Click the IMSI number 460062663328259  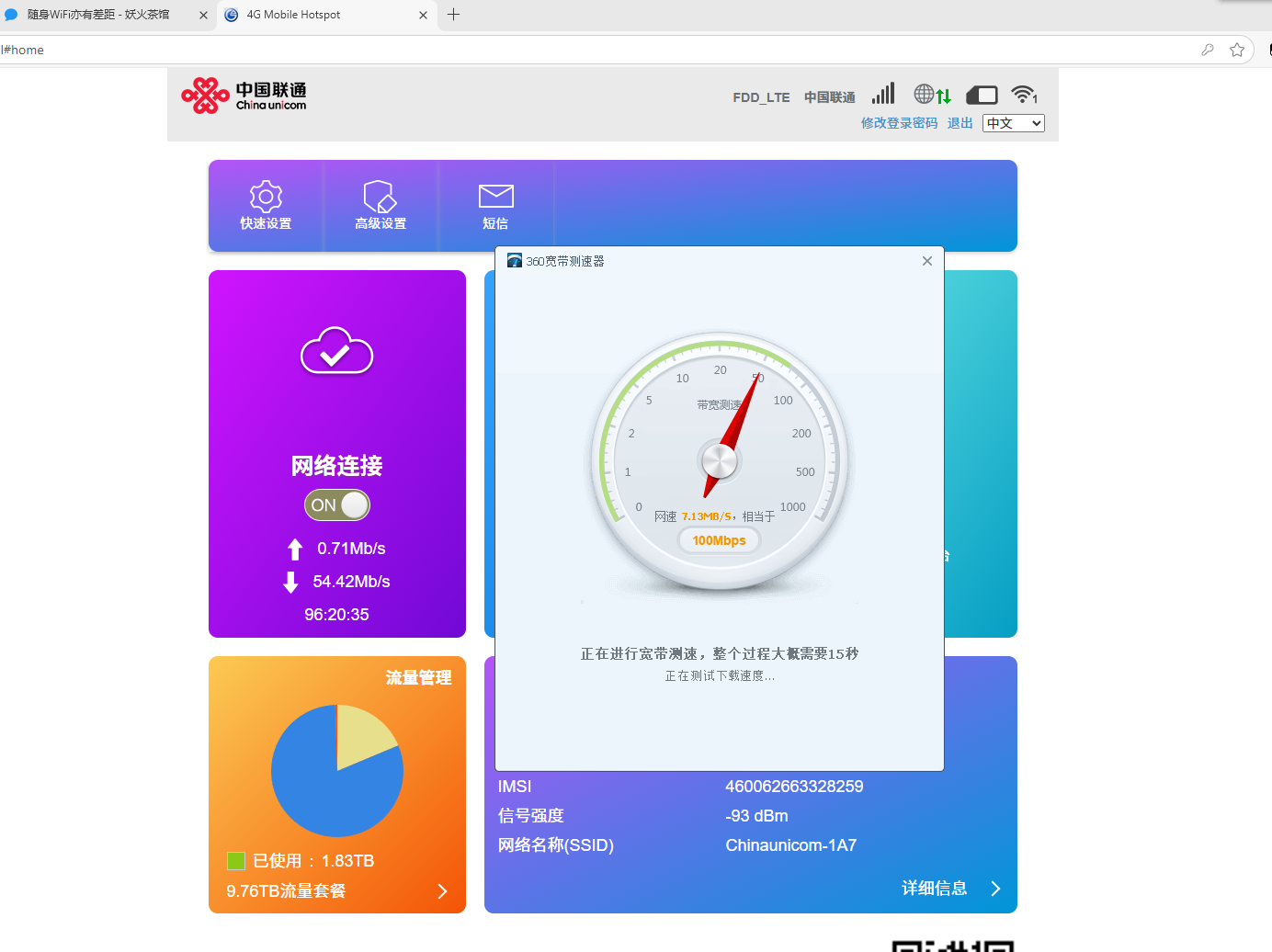(794, 787)
